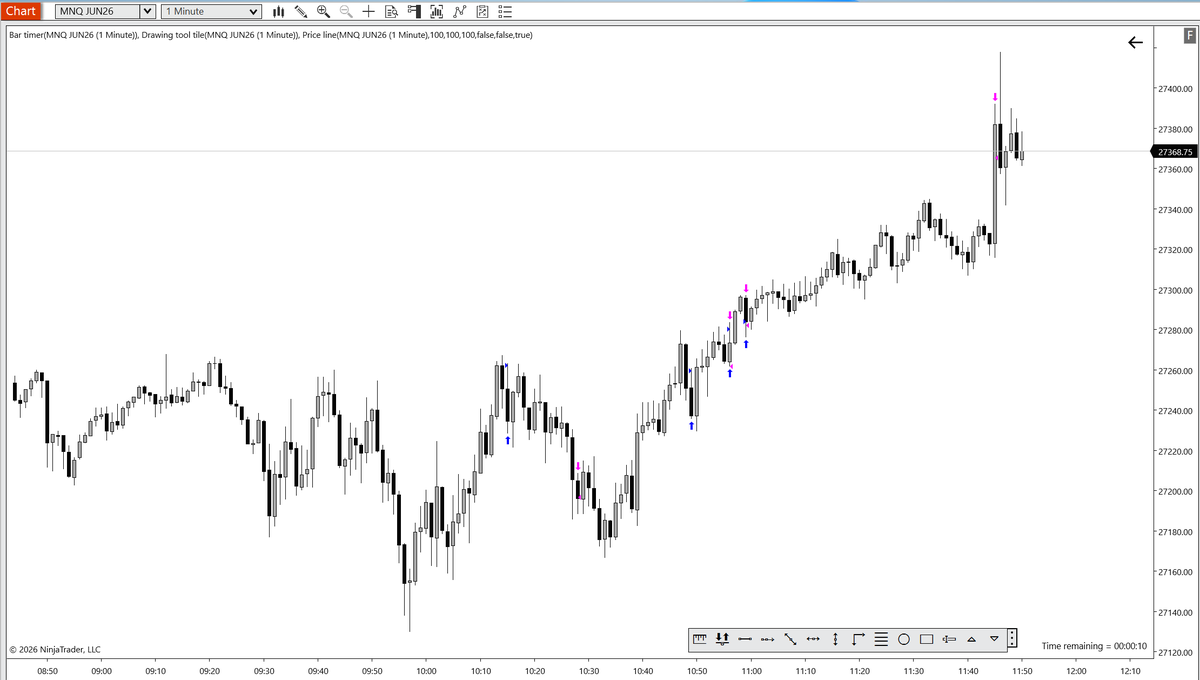Select the rectangle drawing tool
The height and width of the screenshot is (680, 1200).
(x=926, y=638)
